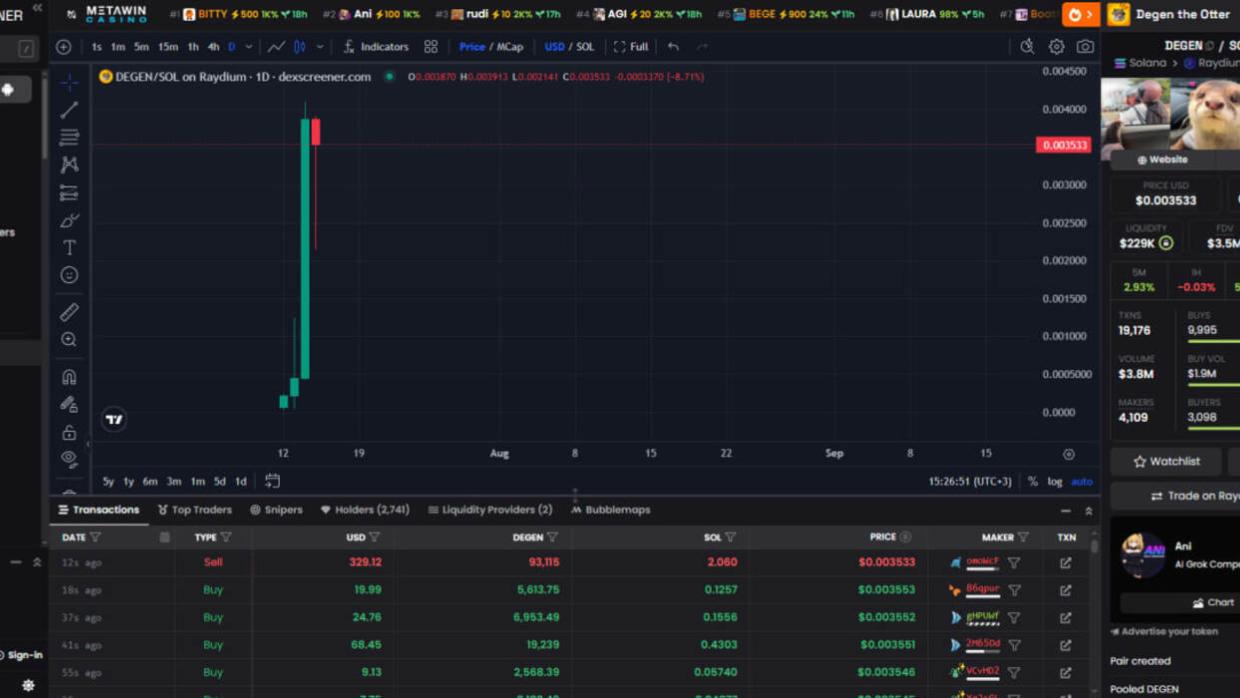Screen dimensions: 1240x698
Task: Select the forecasting position tool
Action: pyautogui.click(x=69, y=192)
